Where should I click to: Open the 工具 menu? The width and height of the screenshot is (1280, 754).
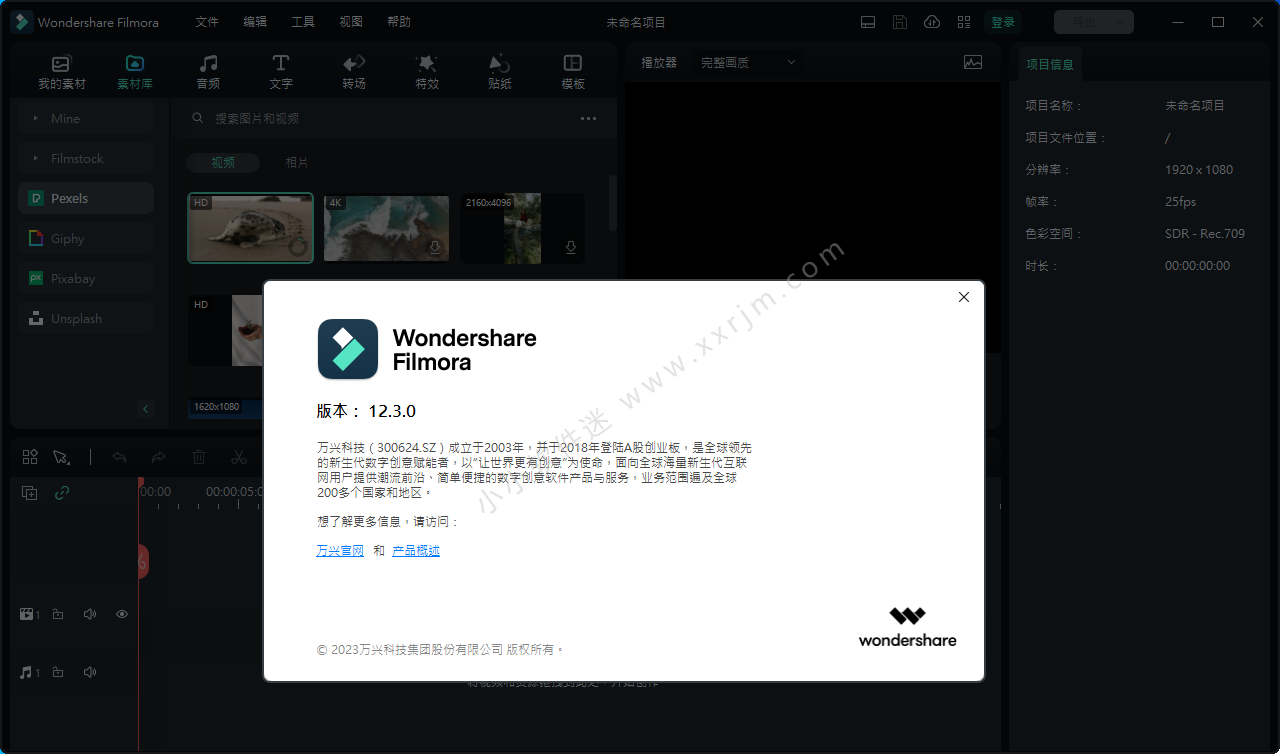tap(303, 22)
